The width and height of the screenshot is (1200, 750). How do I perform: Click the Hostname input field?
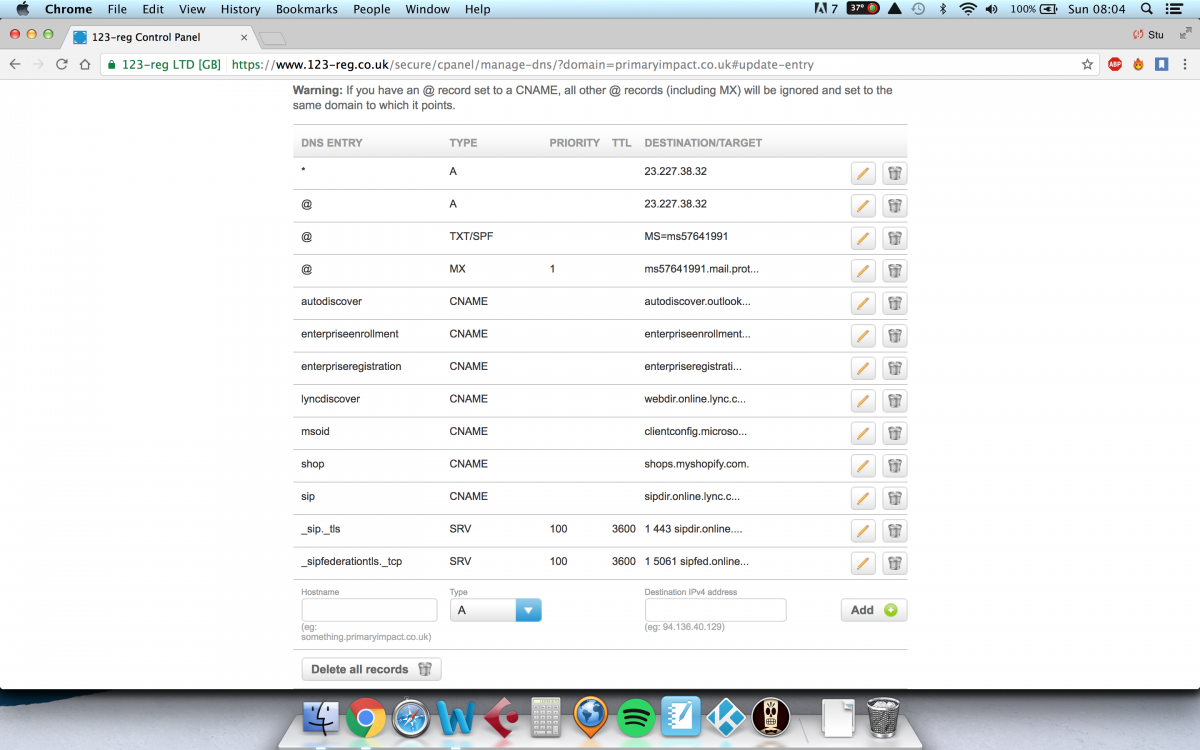point(369,610)
